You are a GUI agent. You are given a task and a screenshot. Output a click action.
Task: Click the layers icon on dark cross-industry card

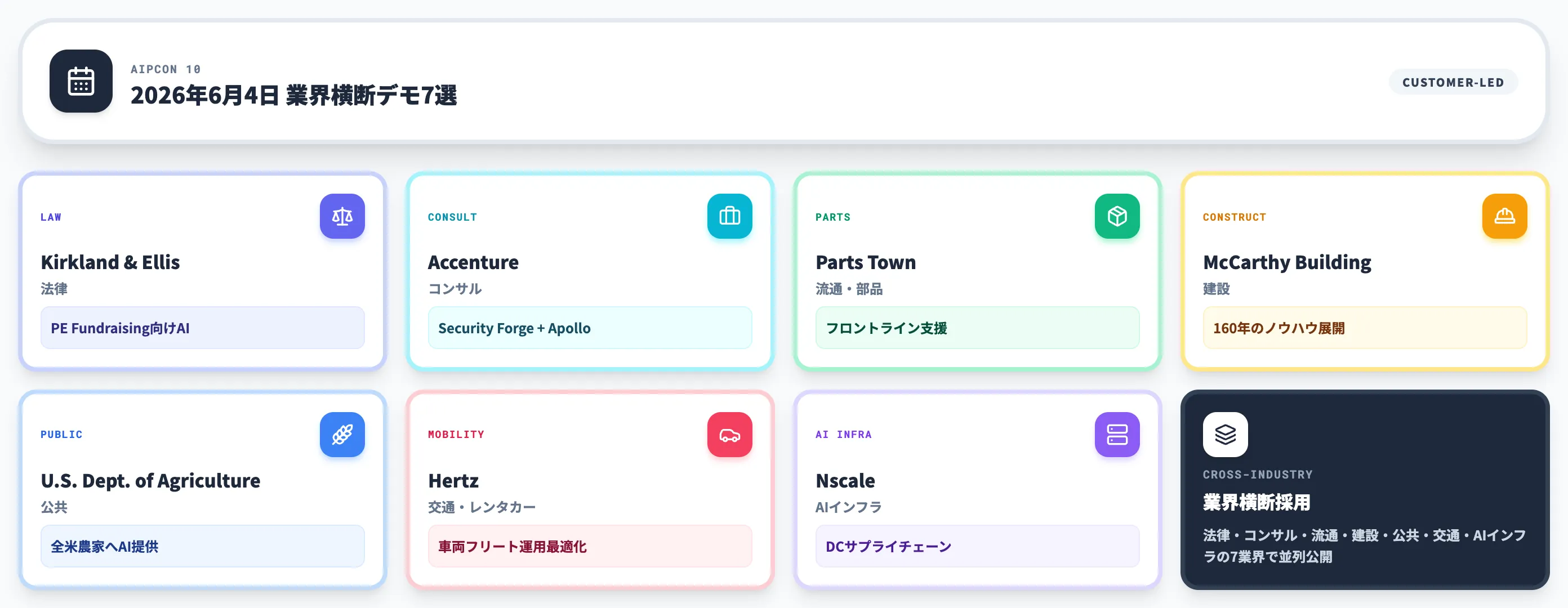coord(1224,435)
